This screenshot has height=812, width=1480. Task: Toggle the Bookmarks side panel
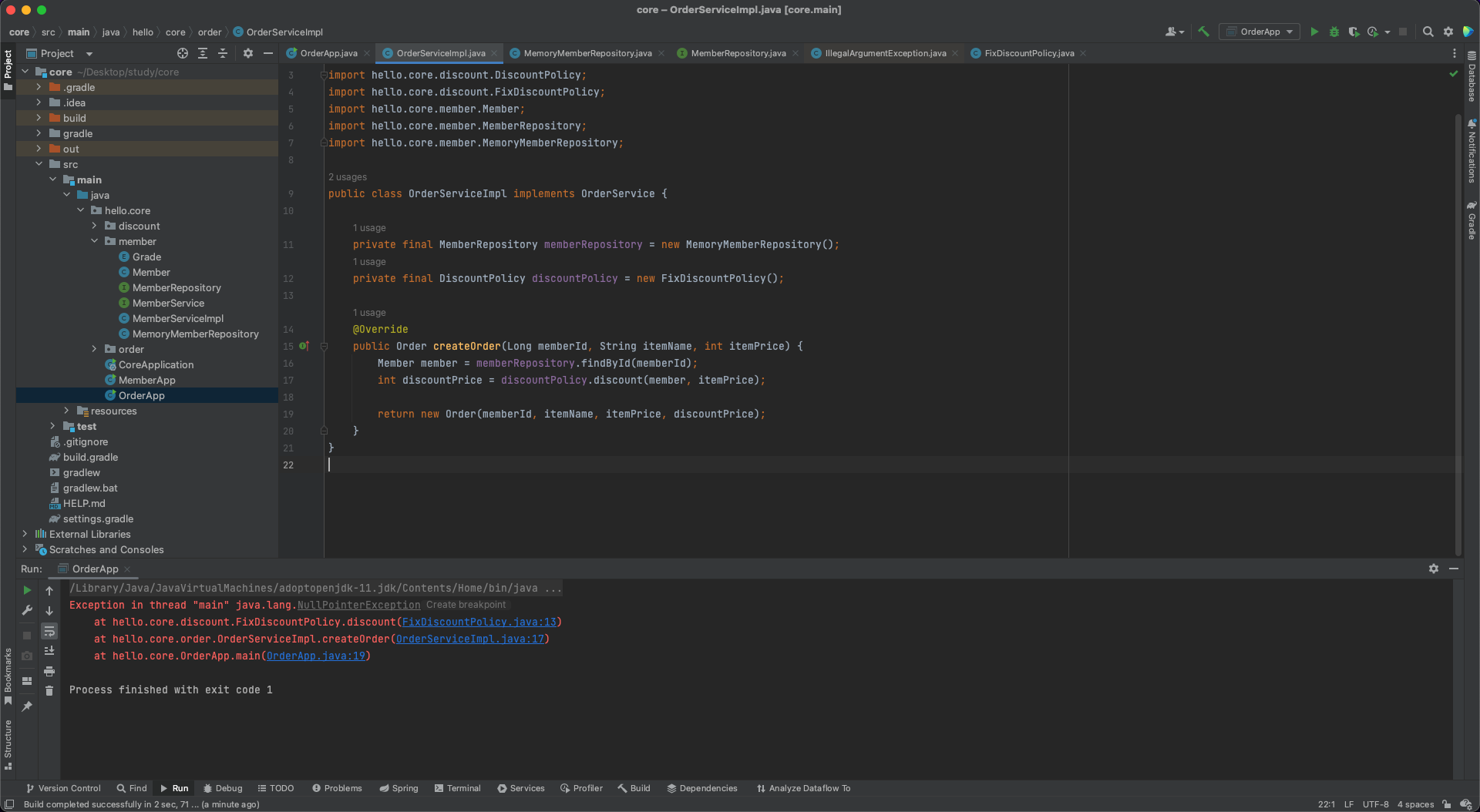[8, 676]
